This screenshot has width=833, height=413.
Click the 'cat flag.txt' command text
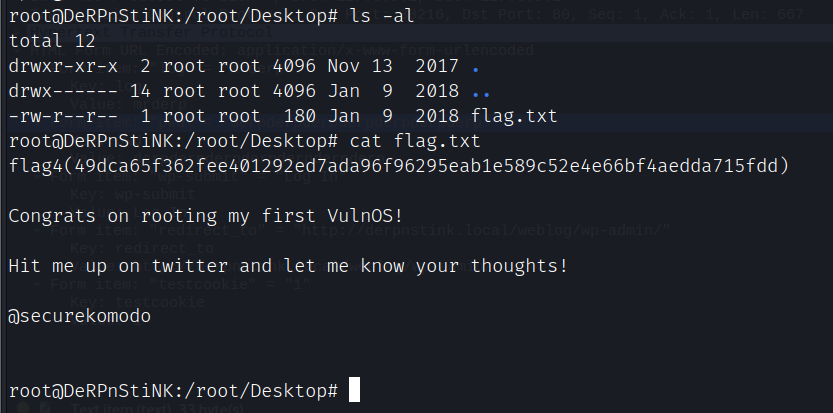pyautogui.click(x=401, y=141)
